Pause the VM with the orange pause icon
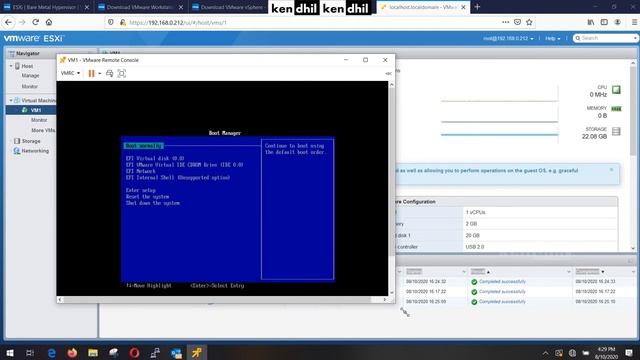 click(91, 73)
